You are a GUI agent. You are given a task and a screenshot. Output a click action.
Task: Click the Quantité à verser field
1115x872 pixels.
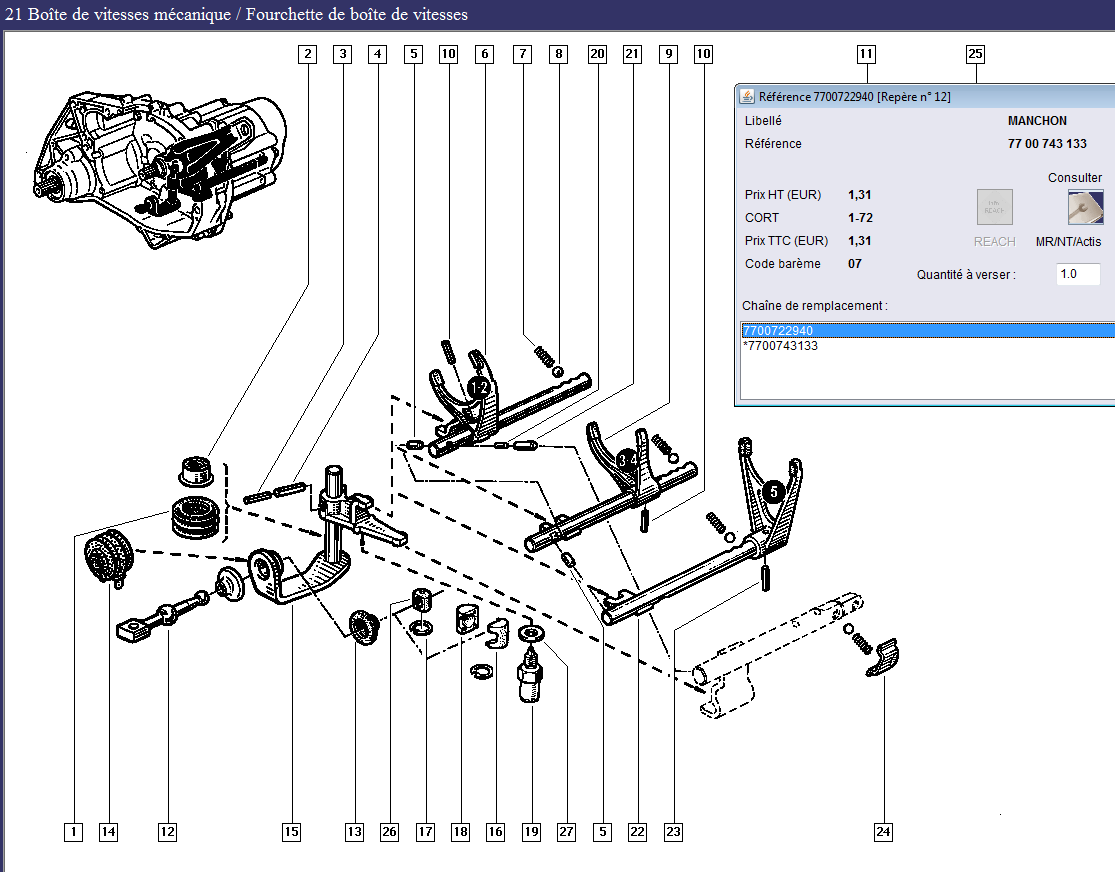click(1079, 274)
